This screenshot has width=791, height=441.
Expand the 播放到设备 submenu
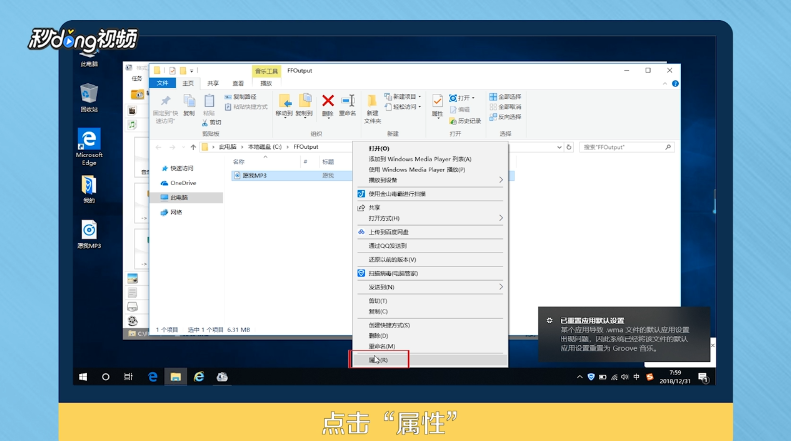(430, 180)
